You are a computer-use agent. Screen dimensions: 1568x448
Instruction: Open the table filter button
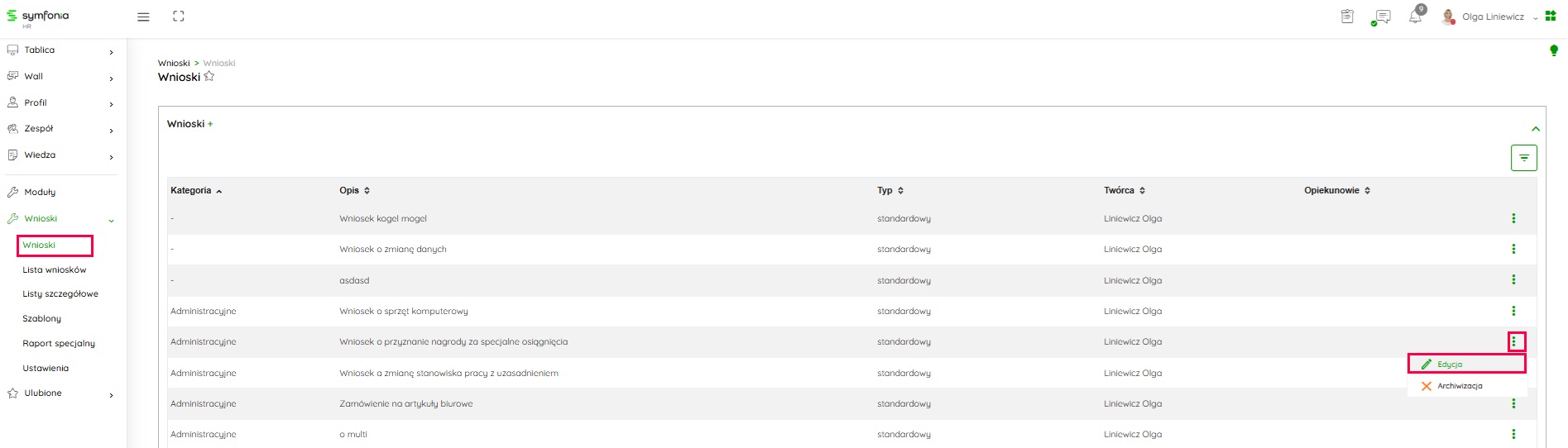(x=1523, y=158)
